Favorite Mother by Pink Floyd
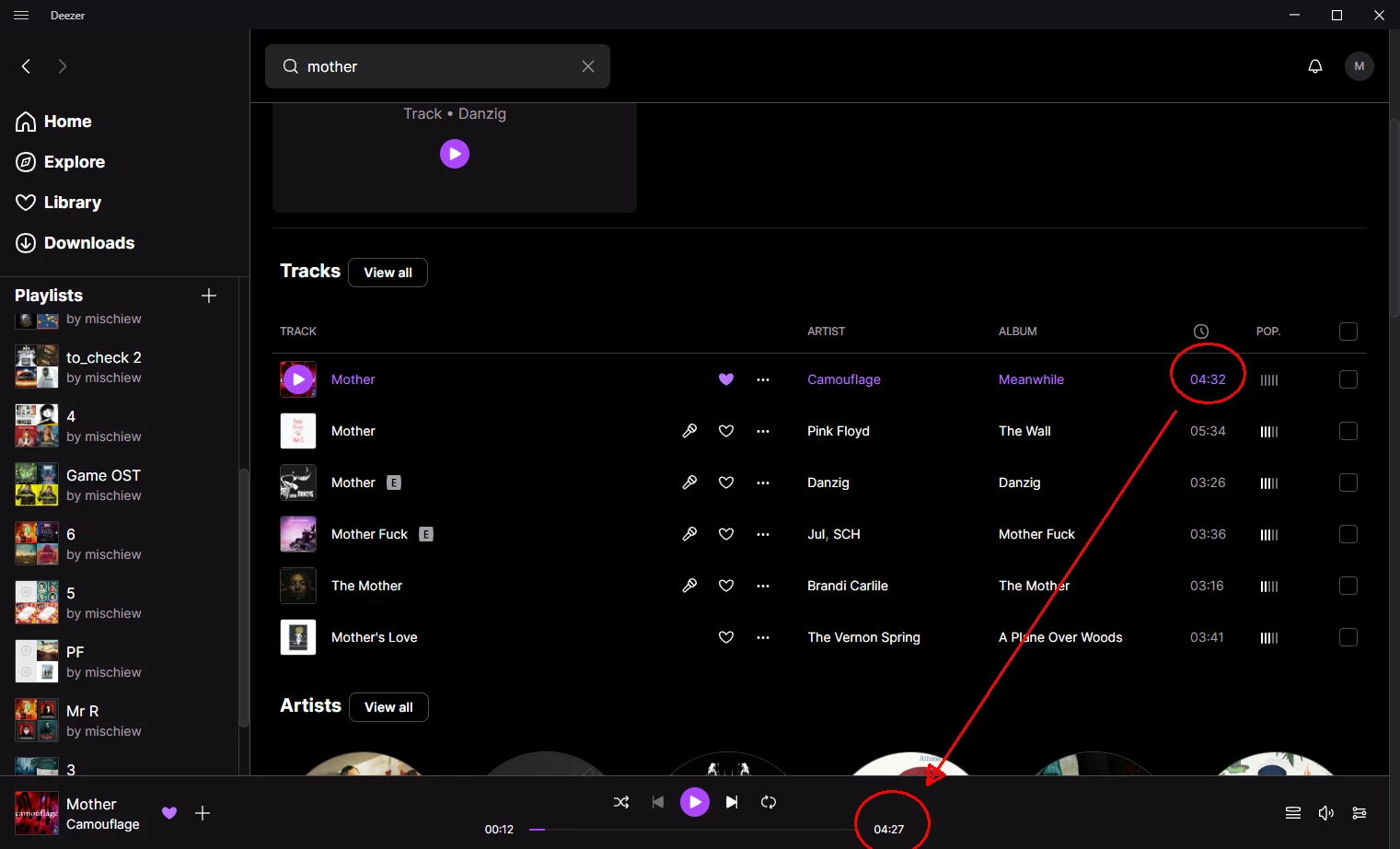Image resolution: width=1400 pixels, height=849 pixels. click(x=726, y=431)
